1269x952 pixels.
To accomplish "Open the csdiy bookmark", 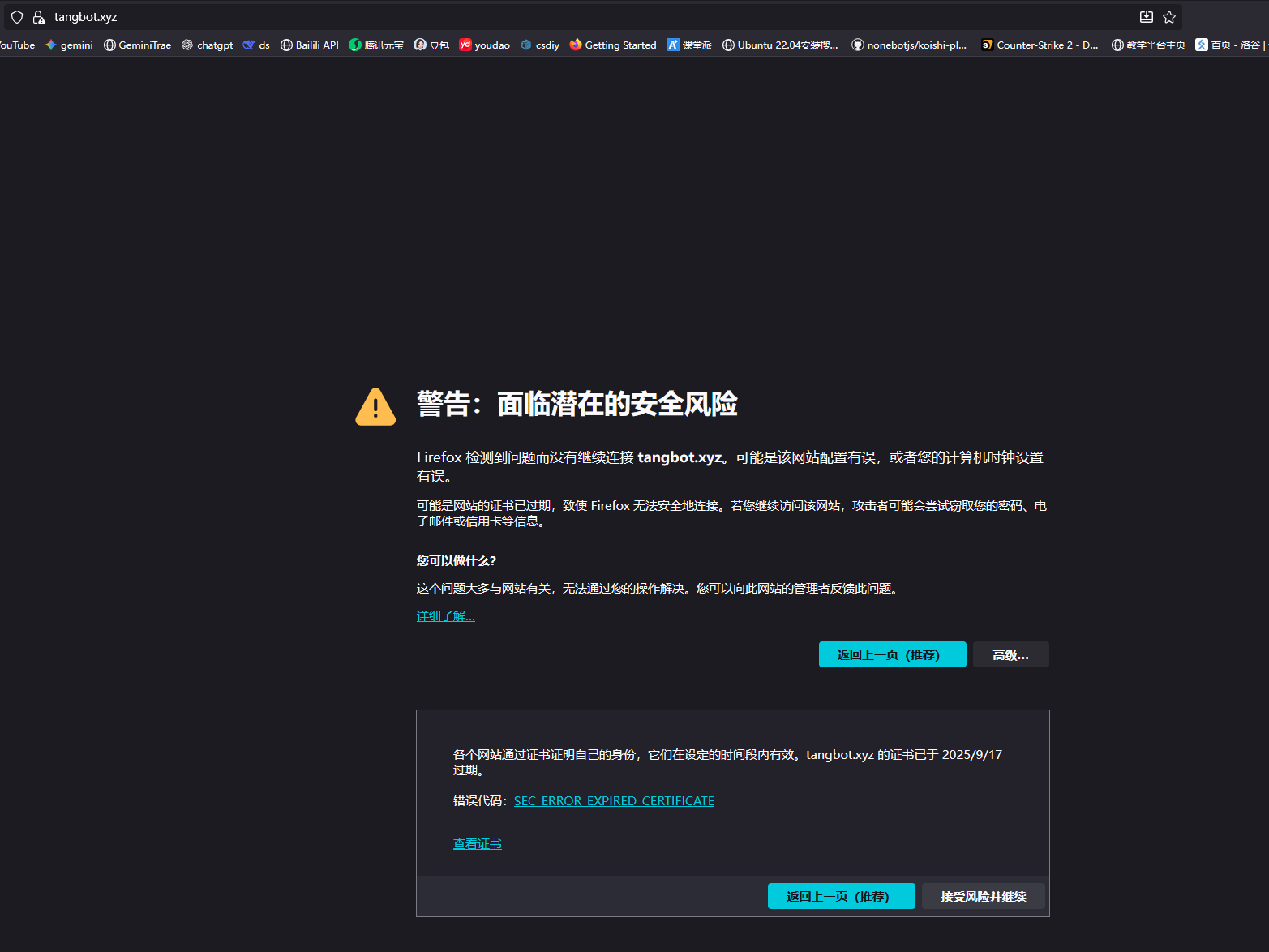I will pos(540,45).
